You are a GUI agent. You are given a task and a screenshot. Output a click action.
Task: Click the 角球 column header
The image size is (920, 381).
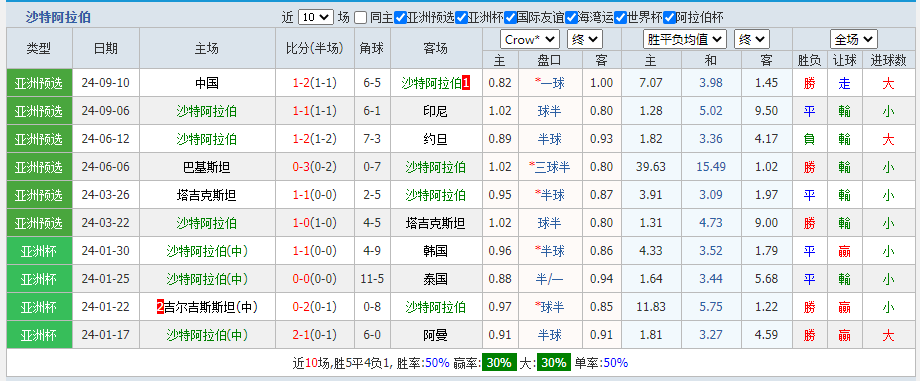click(x=372, y=49)
